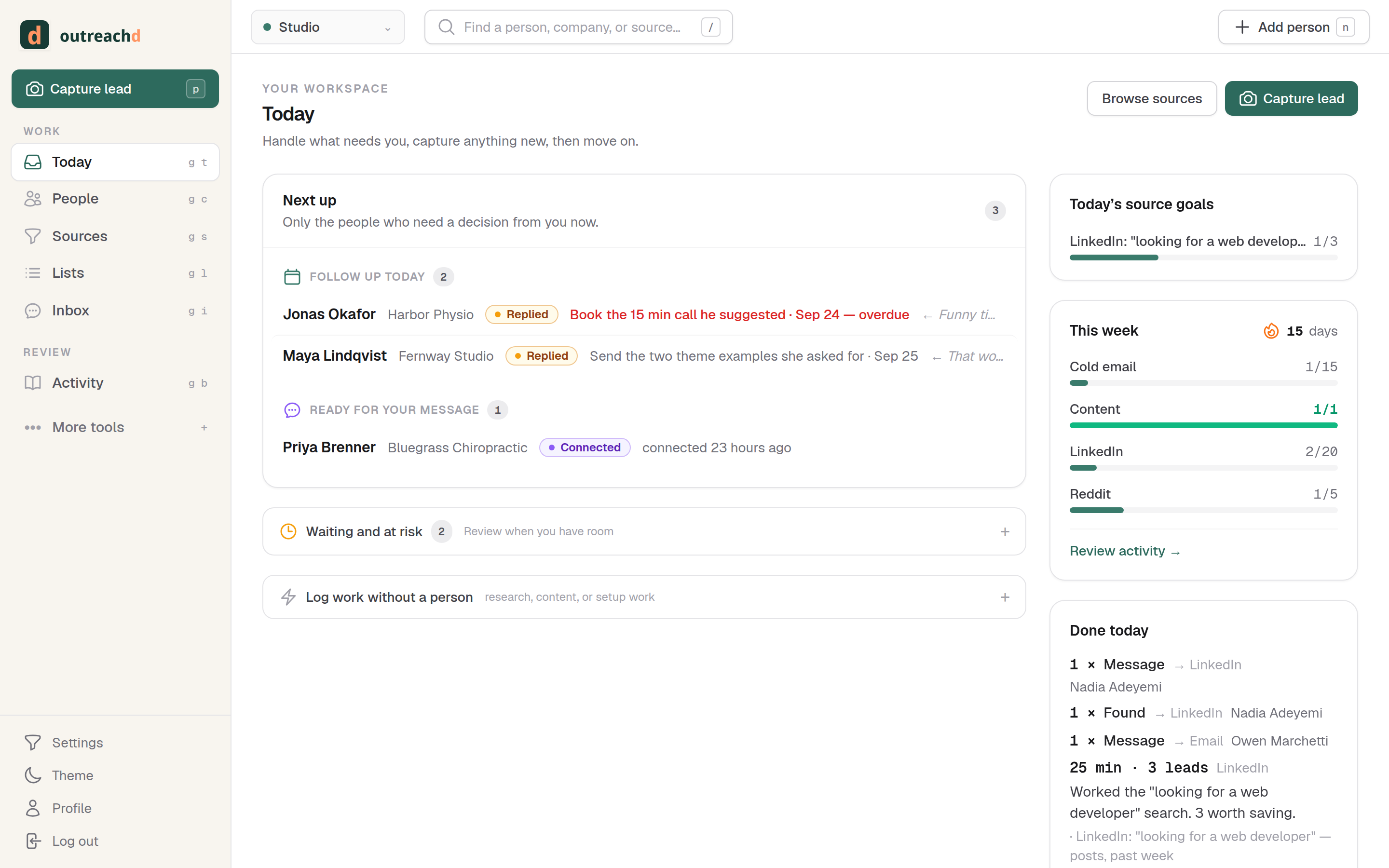Viewport: 1389px width, 868px height.
Task: Click the reply arrow before 'That wo…'
Action: pos(937,357)
